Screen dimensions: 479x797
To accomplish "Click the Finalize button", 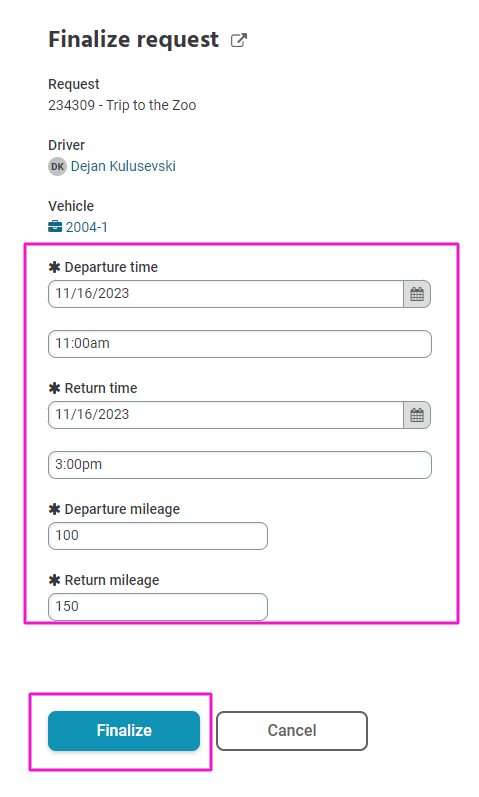I will 124,731.
